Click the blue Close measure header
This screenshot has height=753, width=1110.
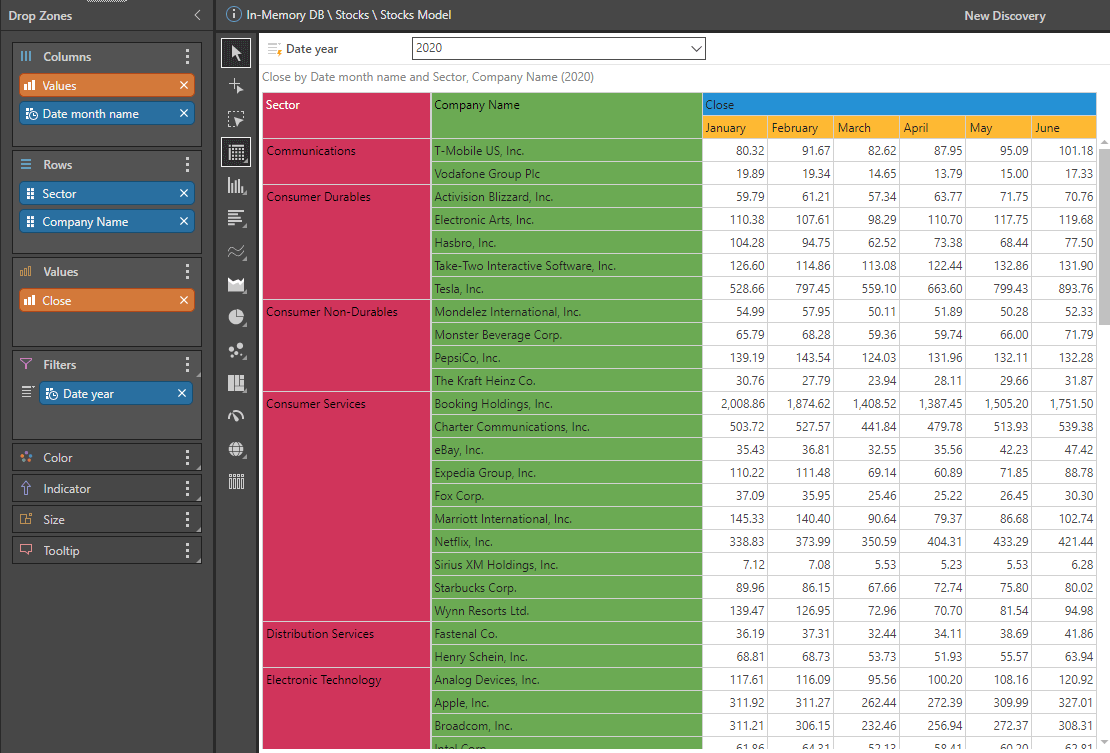point(899,104)
